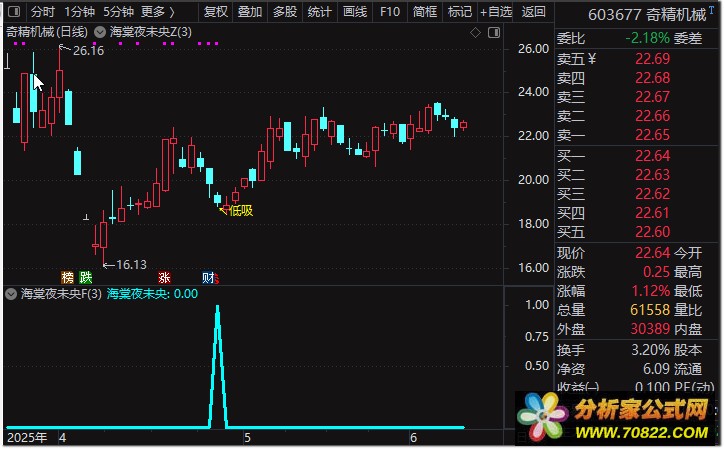
Task: Click the 标记 mark button
Action: (459, 12)
